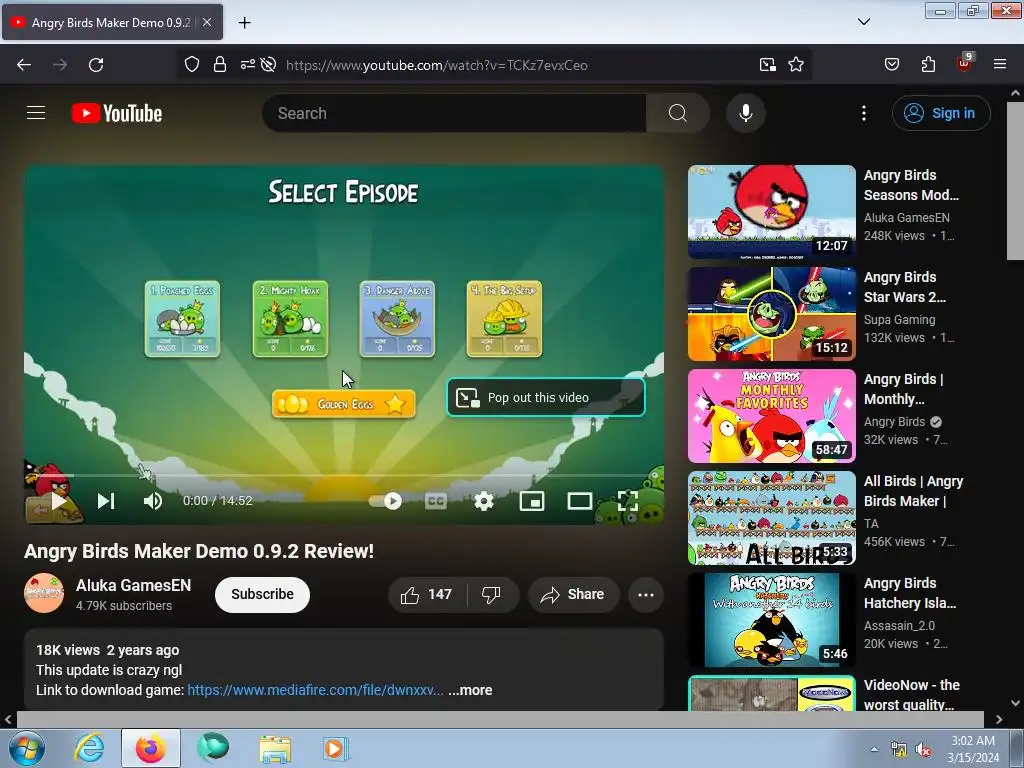1024x768 pixels.
Task: Open the site permissions icon
Action: pos(248,64)
